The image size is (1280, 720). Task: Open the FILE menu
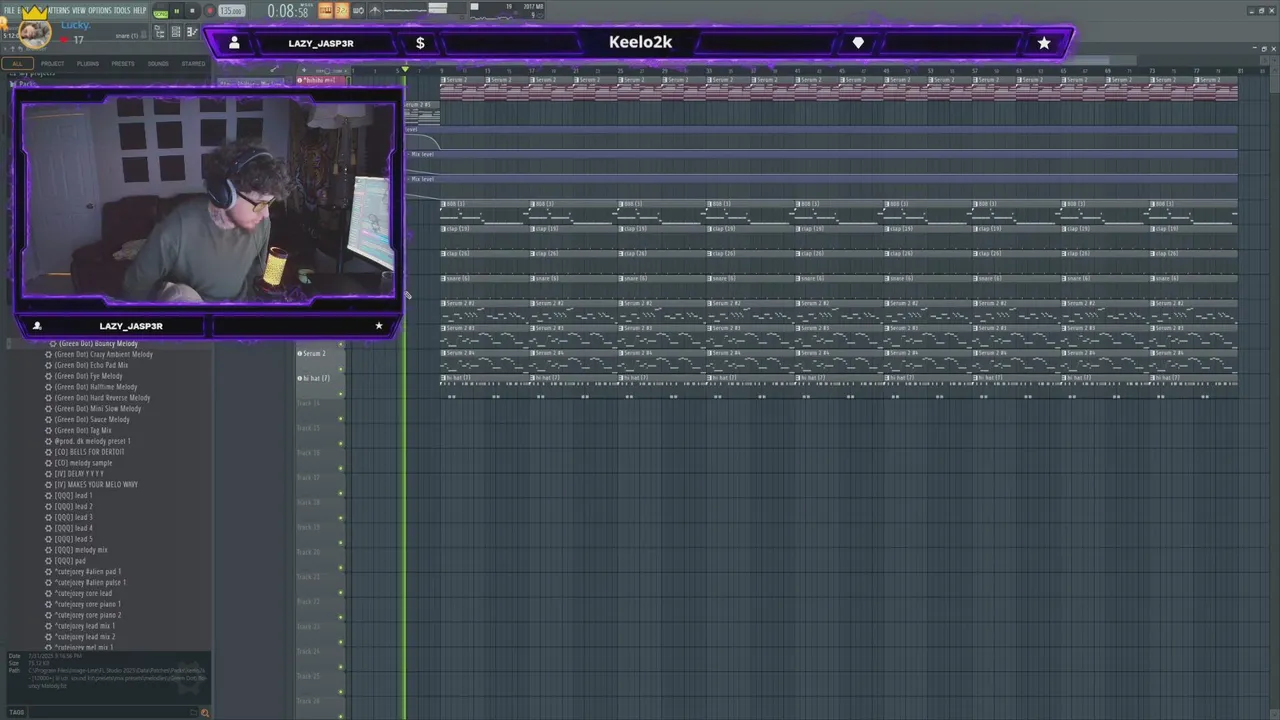point(9,10)
